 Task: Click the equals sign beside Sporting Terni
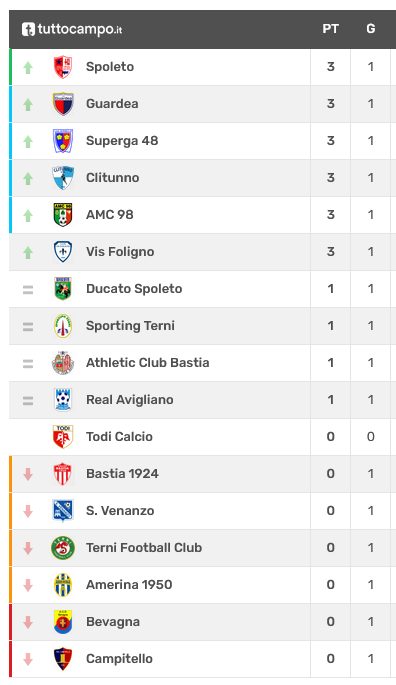[28, 326]
